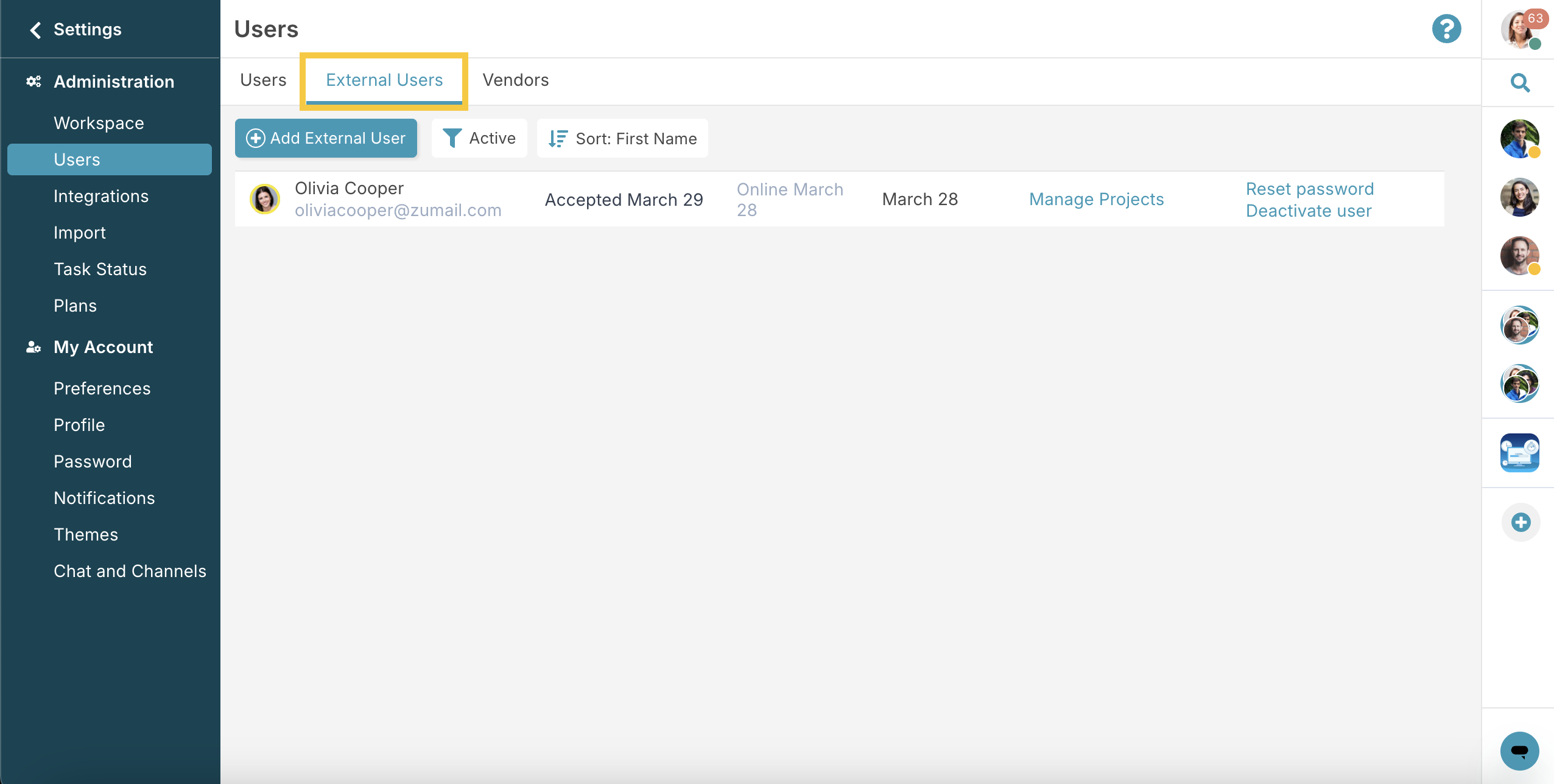Open the blue app tile in right sidebar
The height and width of the screenshot is (784, 1554).
1519,453
